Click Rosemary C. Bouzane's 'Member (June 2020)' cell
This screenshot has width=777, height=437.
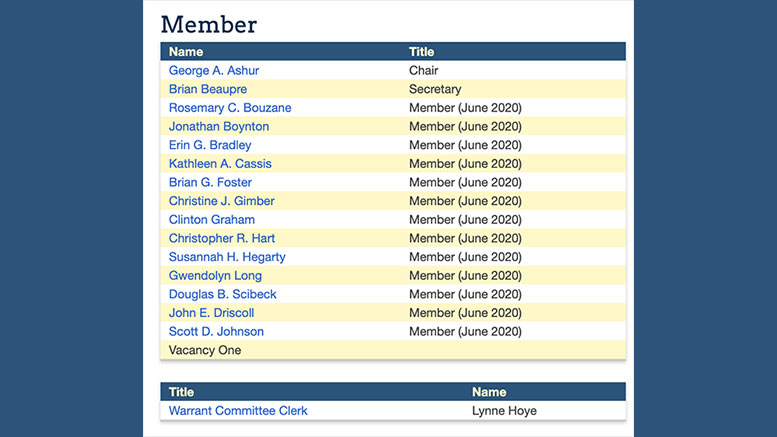click(465, 108)
